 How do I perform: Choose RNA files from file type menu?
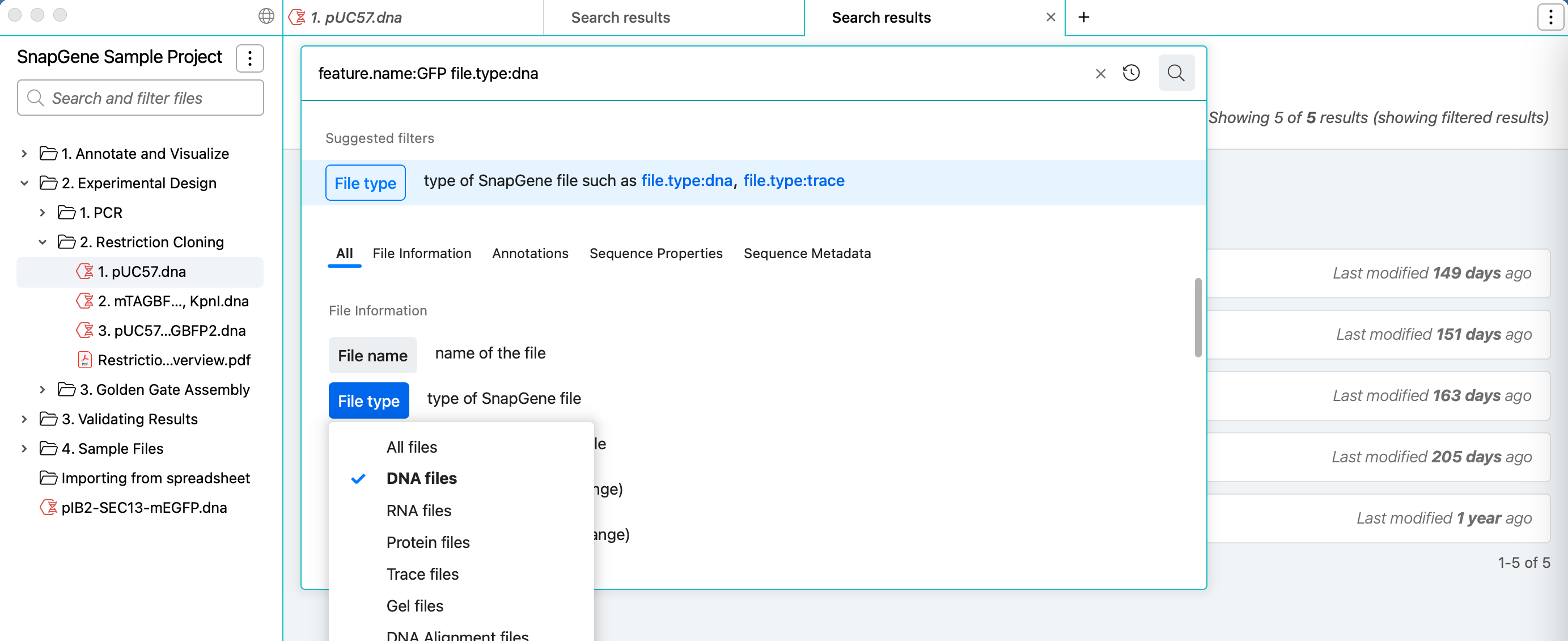[x=461, y=511]
